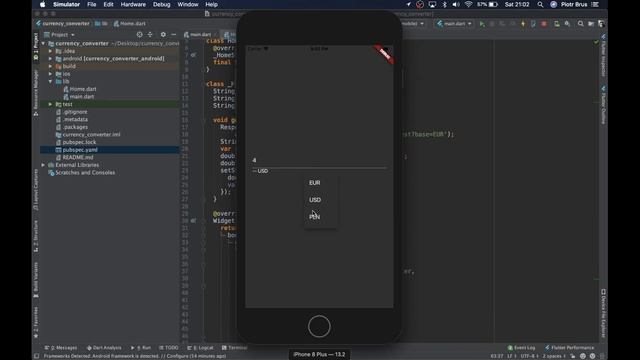Click the Search Everywhere magnifier in IDE toolbar
Image resolution: width=640 pixels, height=360 pixels.
pos(580,24)
